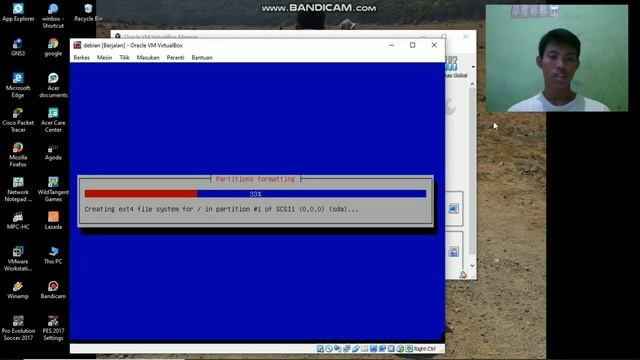
Task: Click the 'Creating ext4 file system' status text
Action: point(221,209)
